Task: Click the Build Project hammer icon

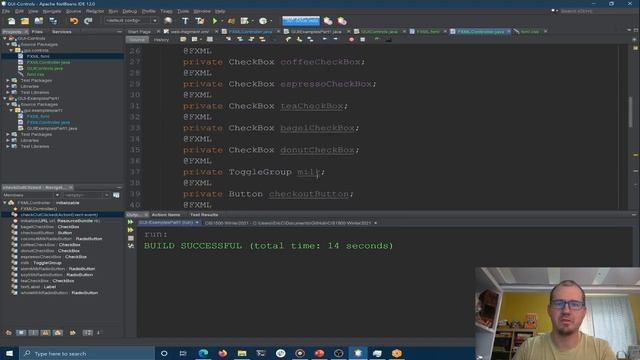Action: pyautogui.click(x=185, y=21)
